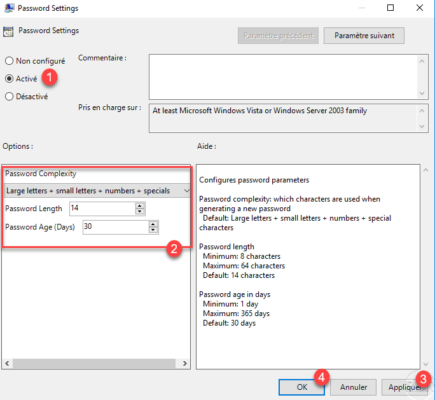
Task: Click the 'Maximum: 365 days' help line
Action: 236,314
